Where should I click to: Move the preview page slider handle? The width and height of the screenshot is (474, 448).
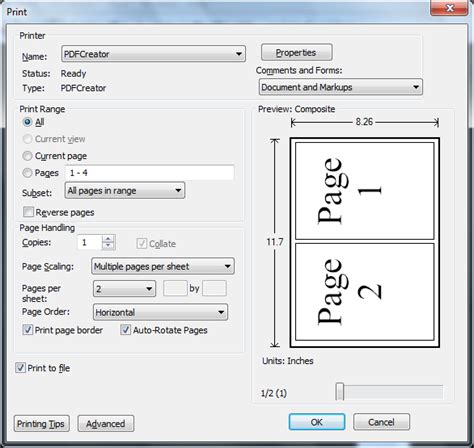(340, 392)
